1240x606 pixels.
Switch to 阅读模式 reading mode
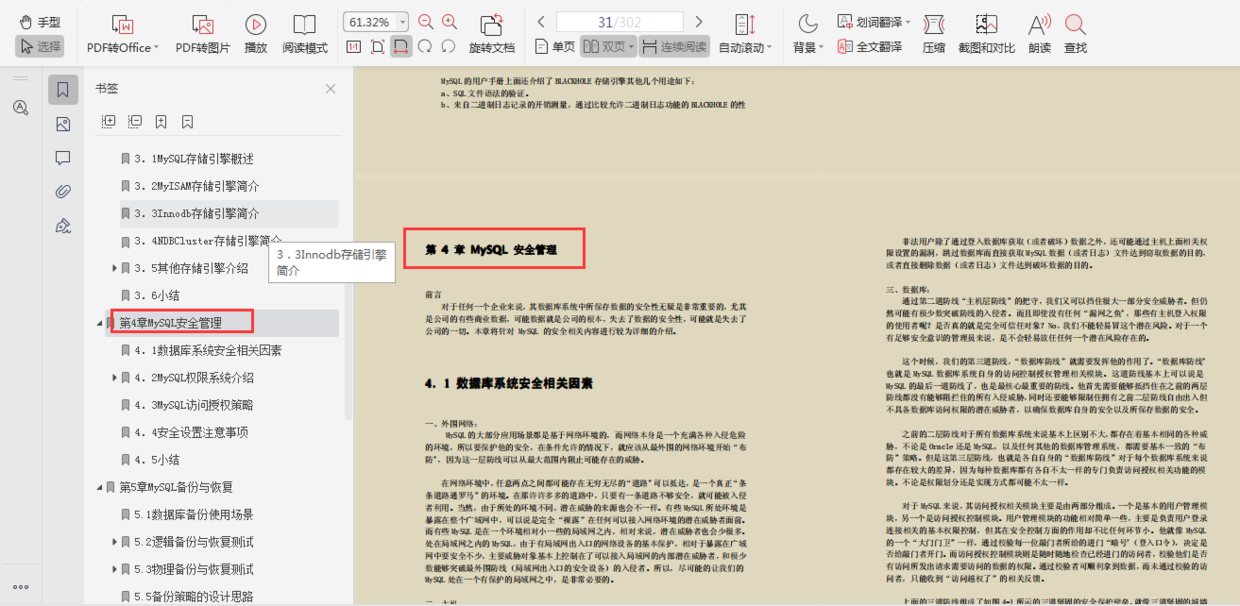(305, 34)
